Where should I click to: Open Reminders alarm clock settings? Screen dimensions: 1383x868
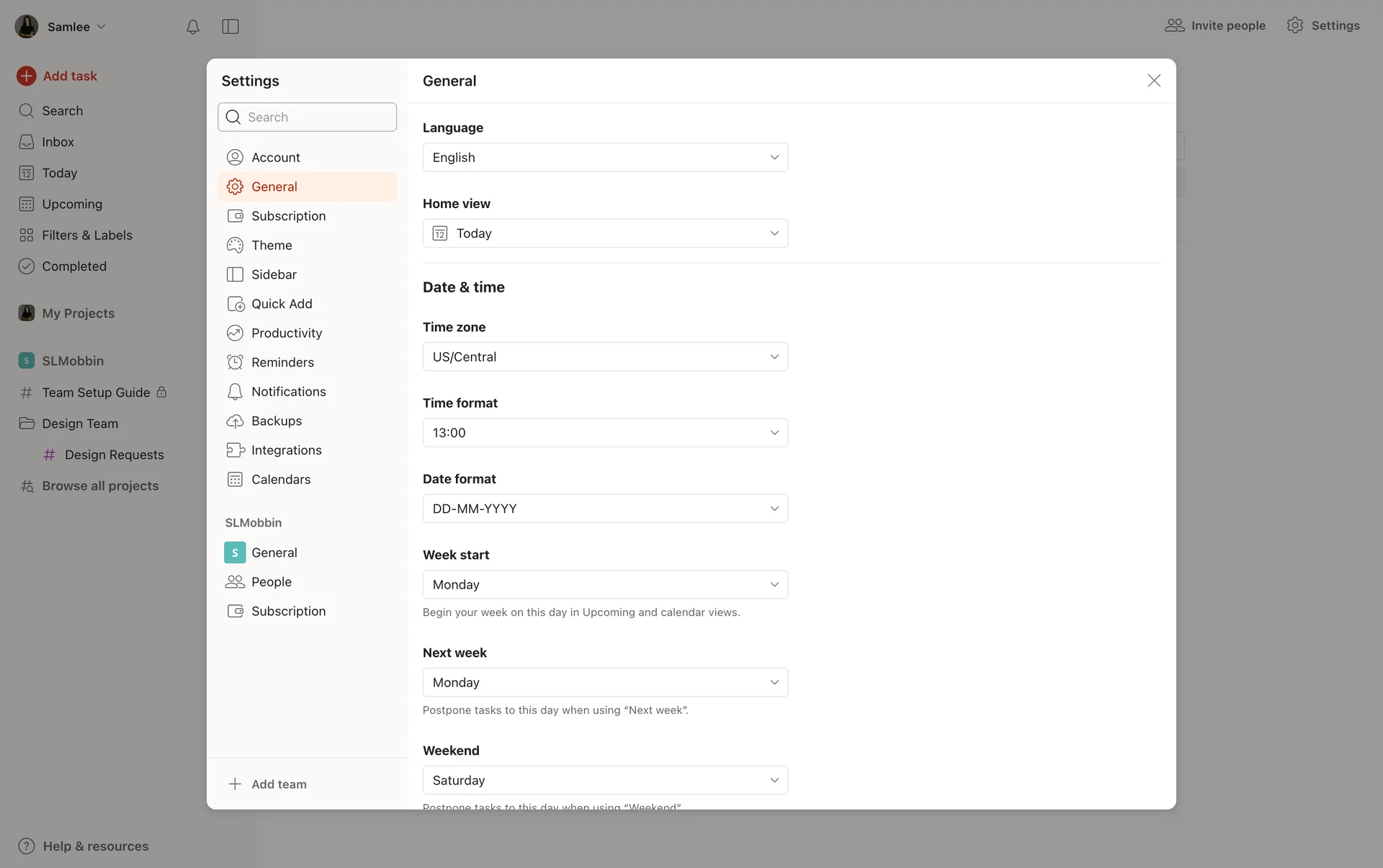282,362
